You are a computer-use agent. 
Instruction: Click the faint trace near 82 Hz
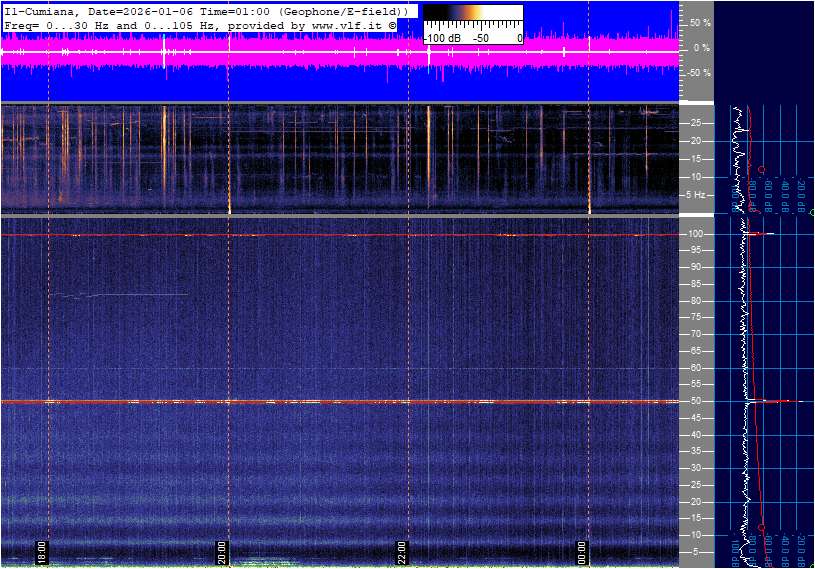click(x=120, y=295)
